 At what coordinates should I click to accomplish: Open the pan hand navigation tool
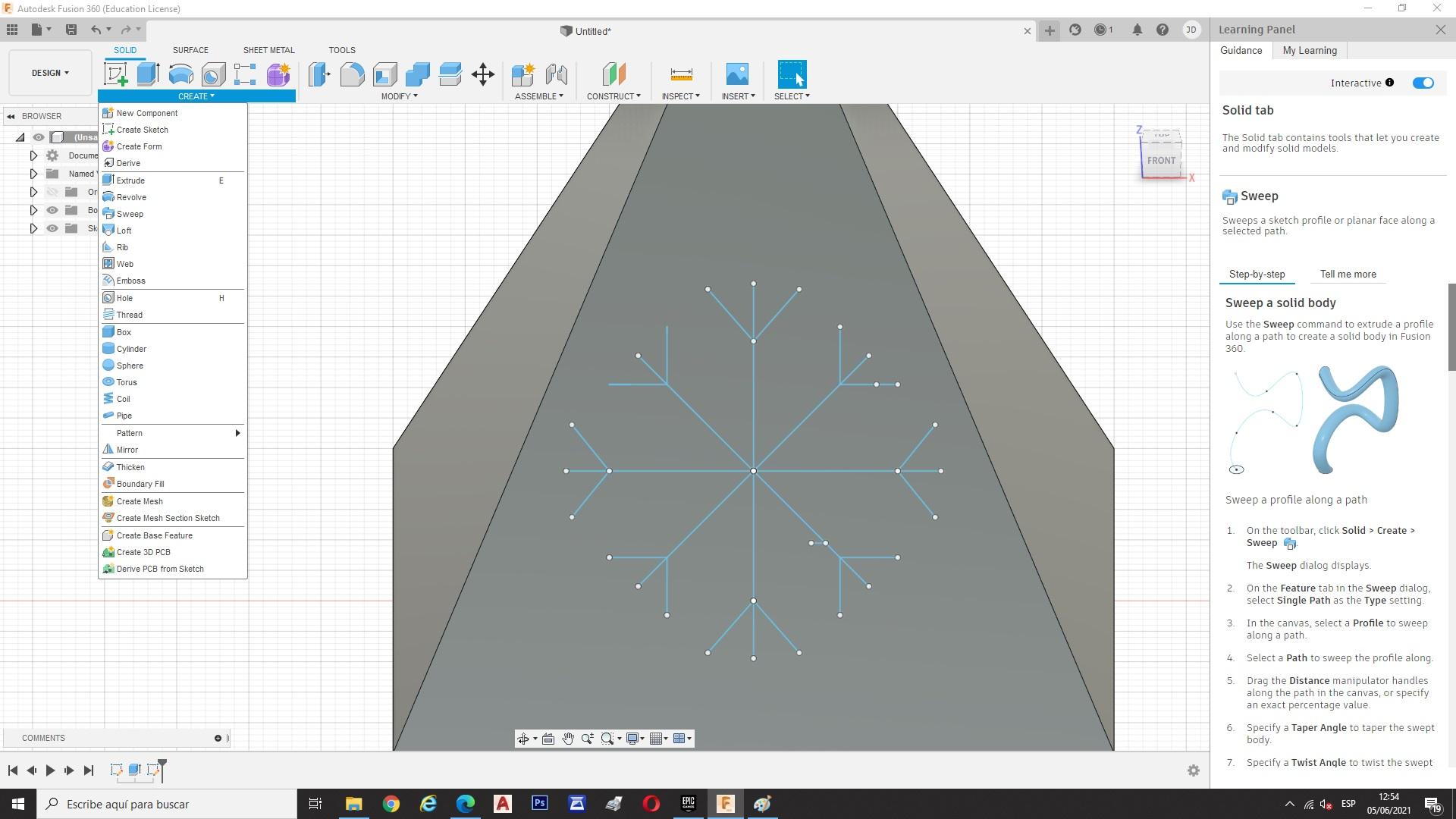click(x=568, y=739)
